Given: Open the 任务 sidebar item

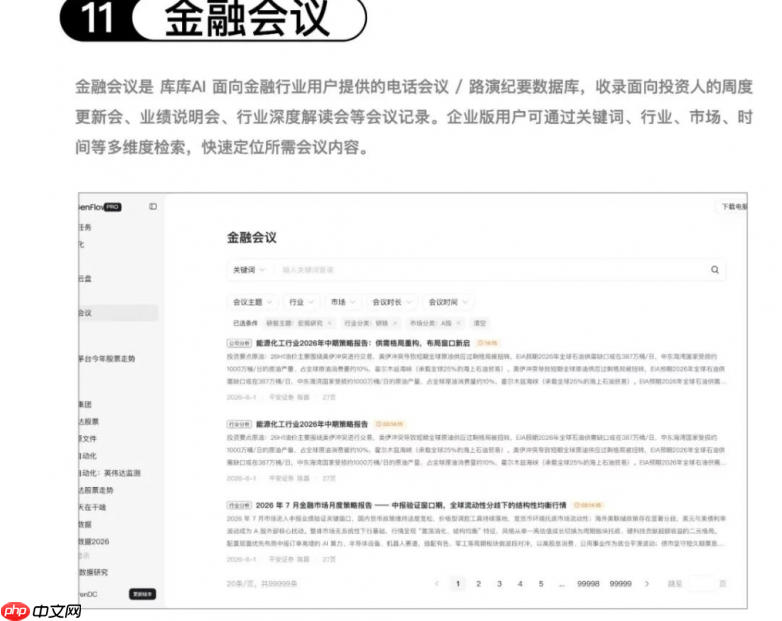Looking at the screenshot, I should 85,227.
